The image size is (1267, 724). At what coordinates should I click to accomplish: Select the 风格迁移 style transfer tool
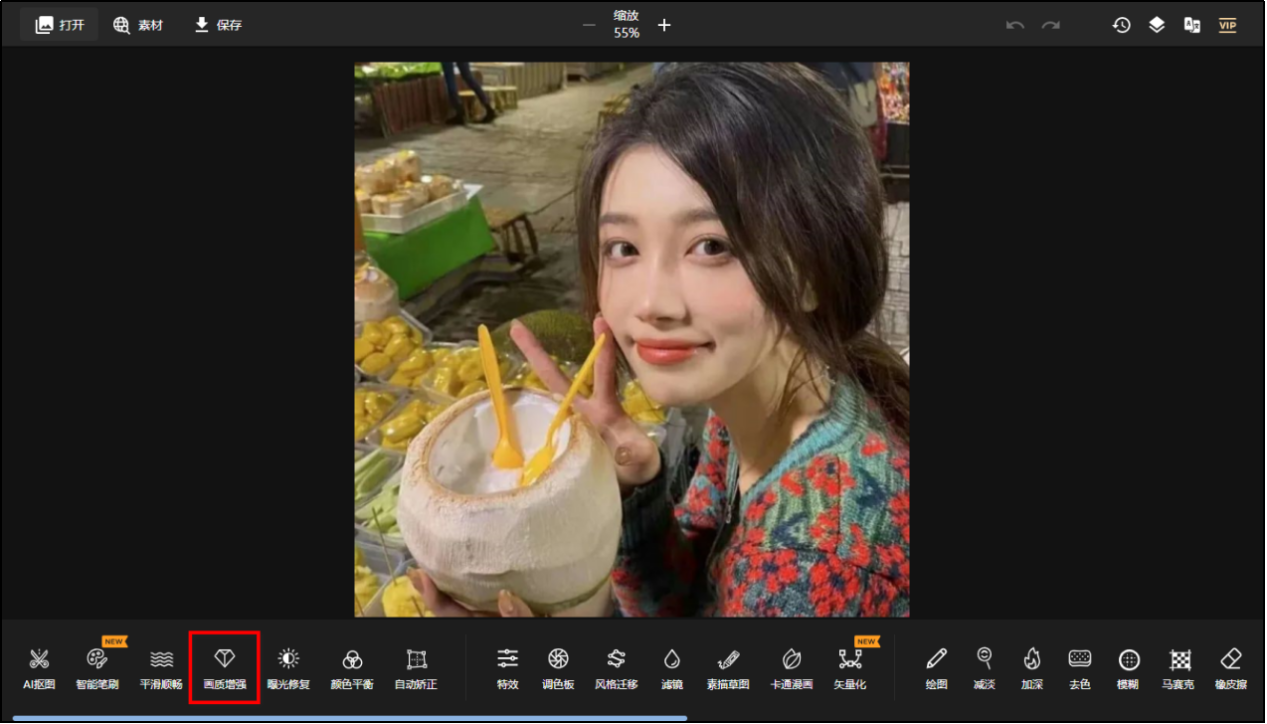pos(616,667)
